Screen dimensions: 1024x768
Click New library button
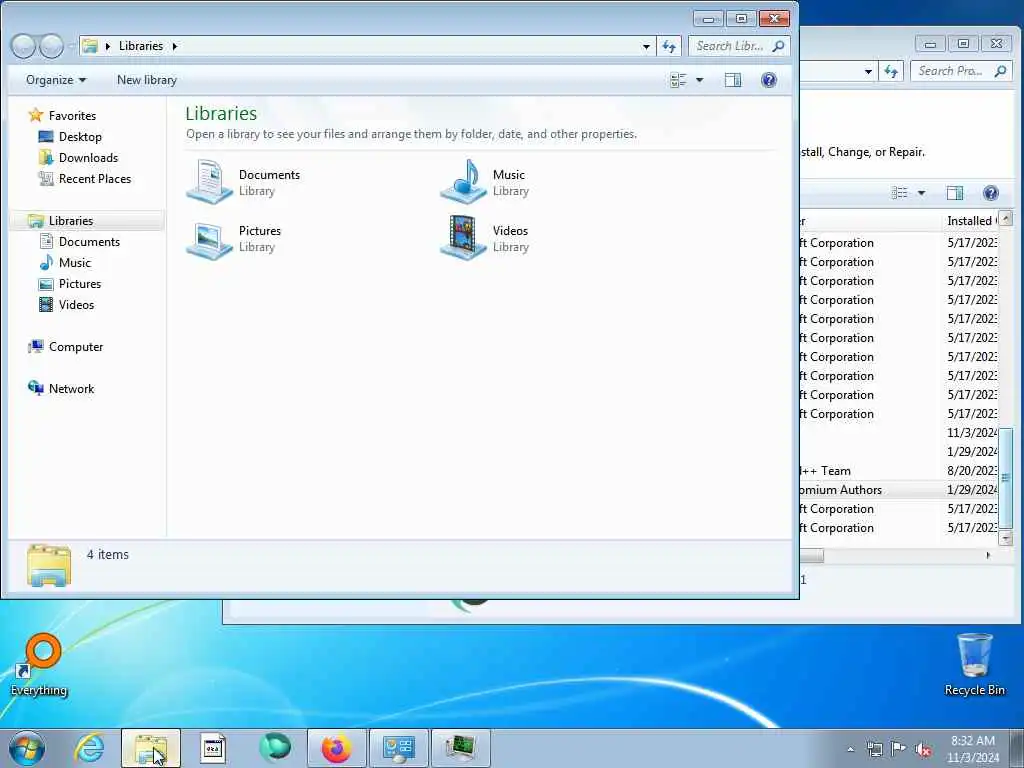tap(147, 80)
